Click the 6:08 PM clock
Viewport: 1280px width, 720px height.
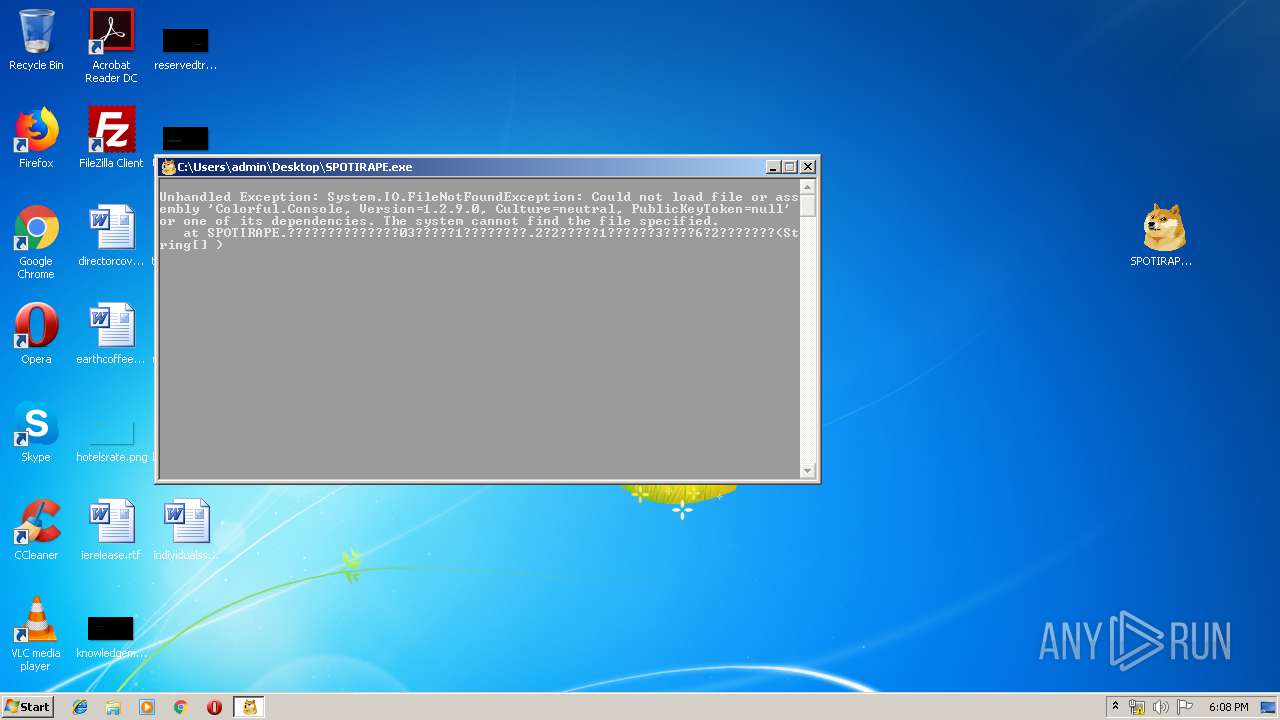tap(1228, 707)
